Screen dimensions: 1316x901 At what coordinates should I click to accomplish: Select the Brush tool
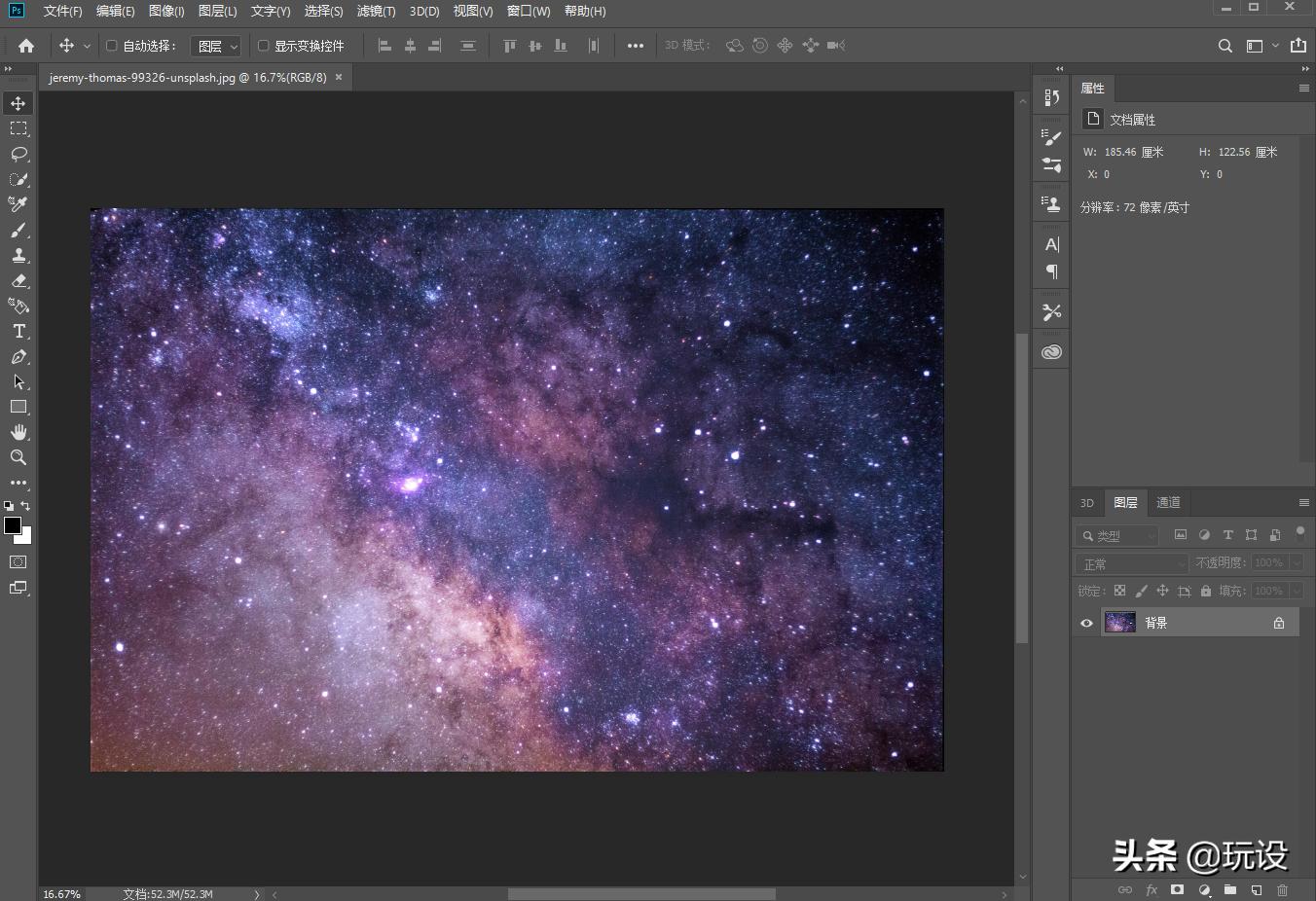[x=18, y=231]
